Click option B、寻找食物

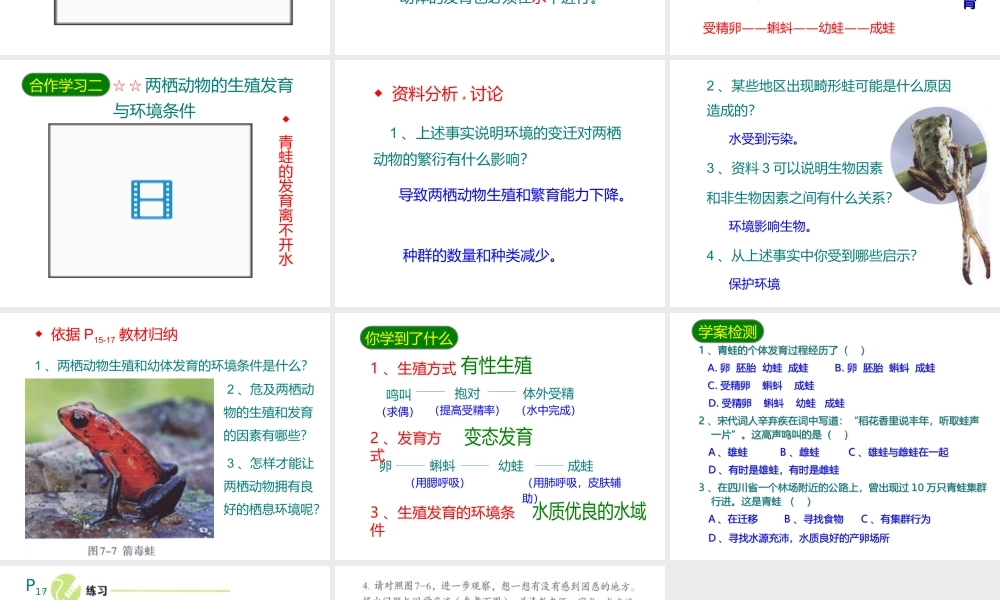pyautogui.click(x=814, y=519)
